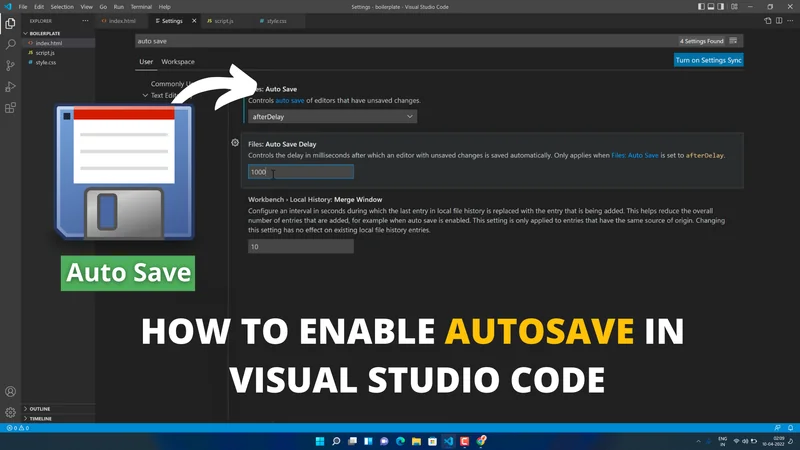The width and height of the screenshot is (800, 450).
Task: Open the Manage gear in activity bar
Action: click(10, 412)
